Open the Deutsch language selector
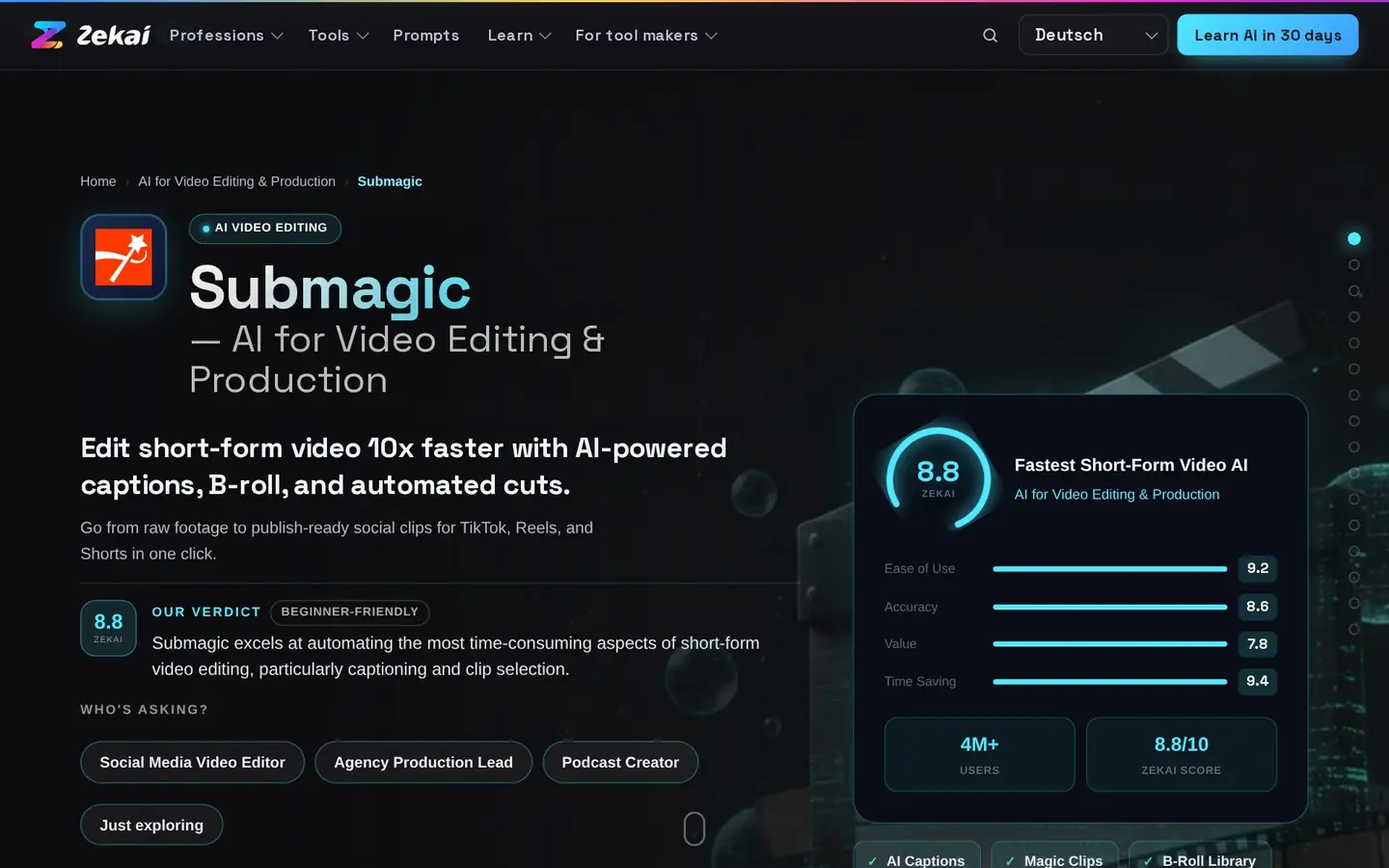 (x=1093, y=35)
